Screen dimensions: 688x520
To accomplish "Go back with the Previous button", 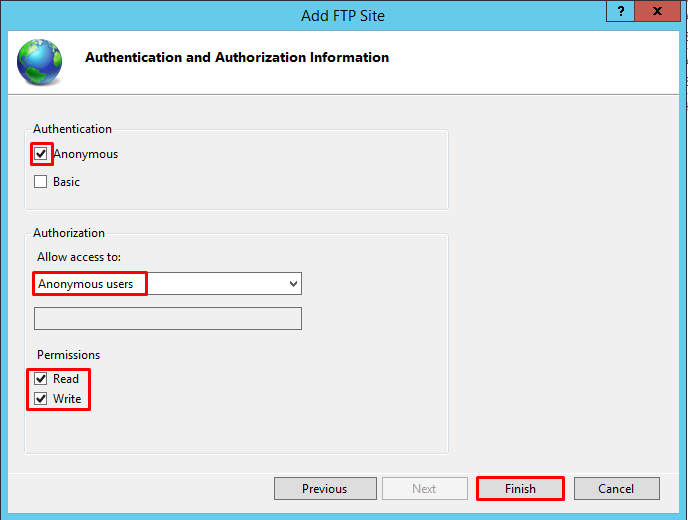I will click(x=325, y=489).
